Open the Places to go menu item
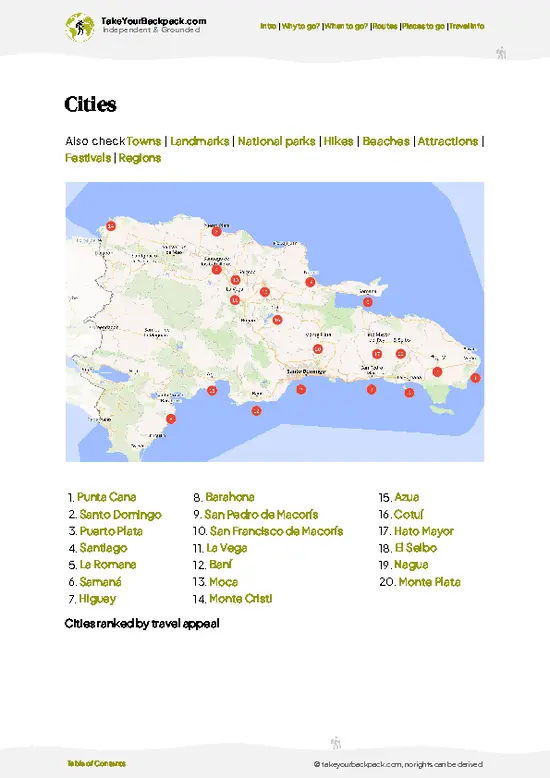This screenshot has height=778, width=550. coord(423,26)
